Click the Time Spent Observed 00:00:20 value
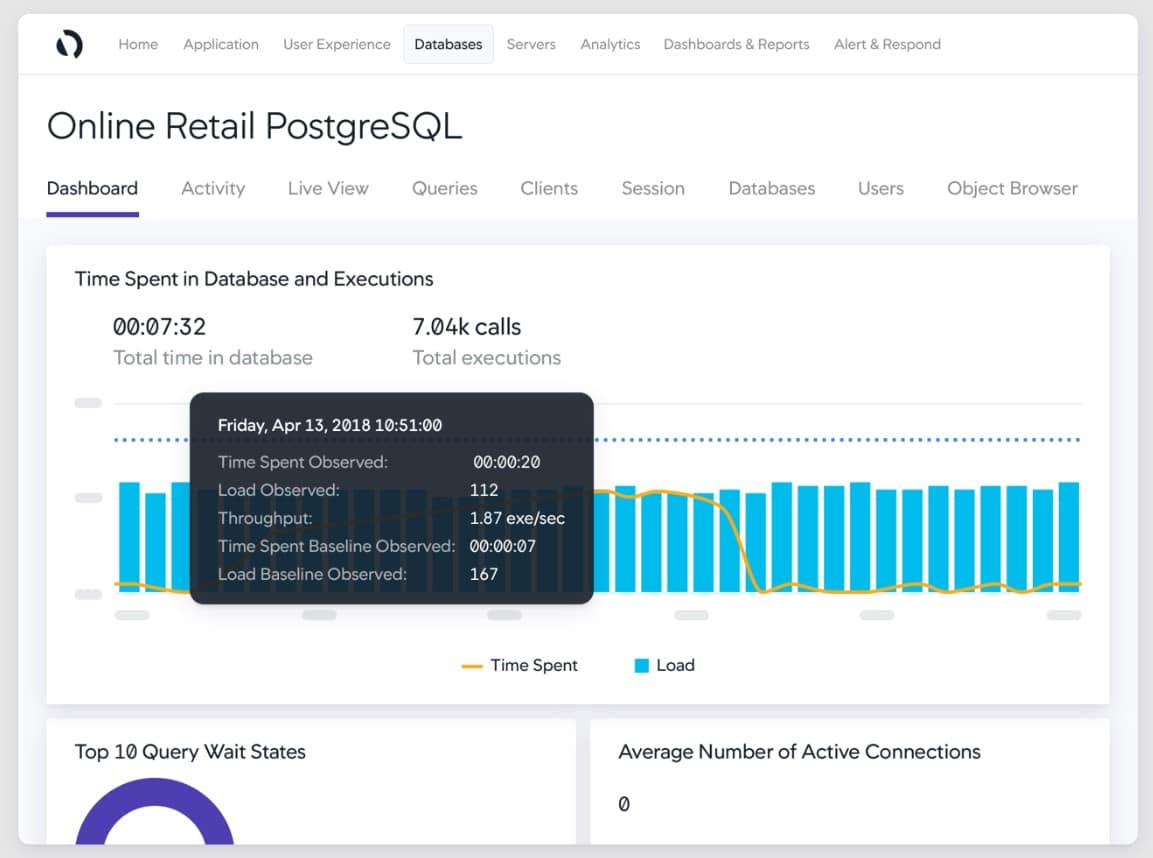 (x=506, y=462)
